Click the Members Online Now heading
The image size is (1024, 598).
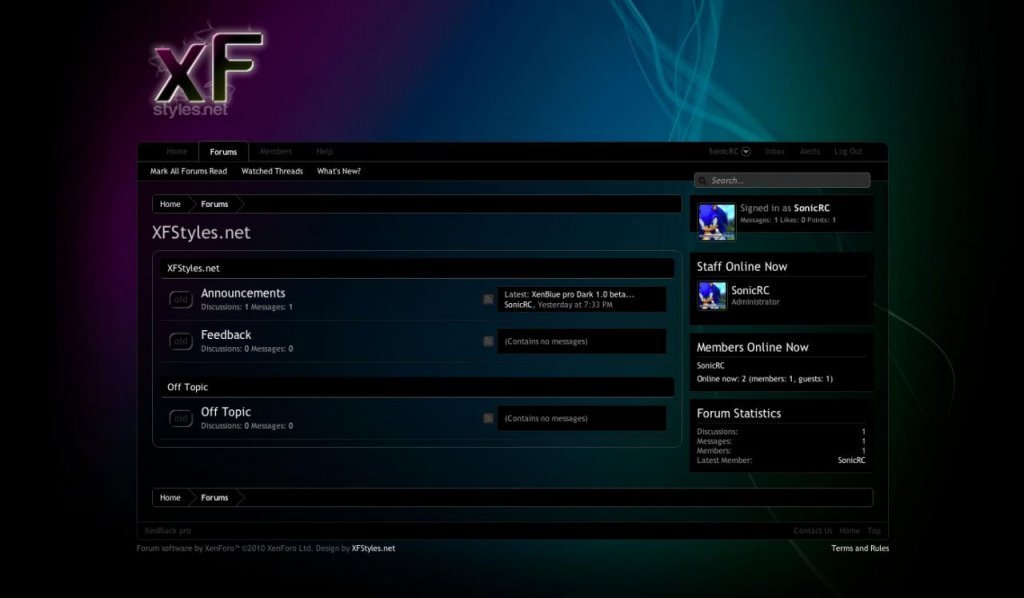pos(752,347)
